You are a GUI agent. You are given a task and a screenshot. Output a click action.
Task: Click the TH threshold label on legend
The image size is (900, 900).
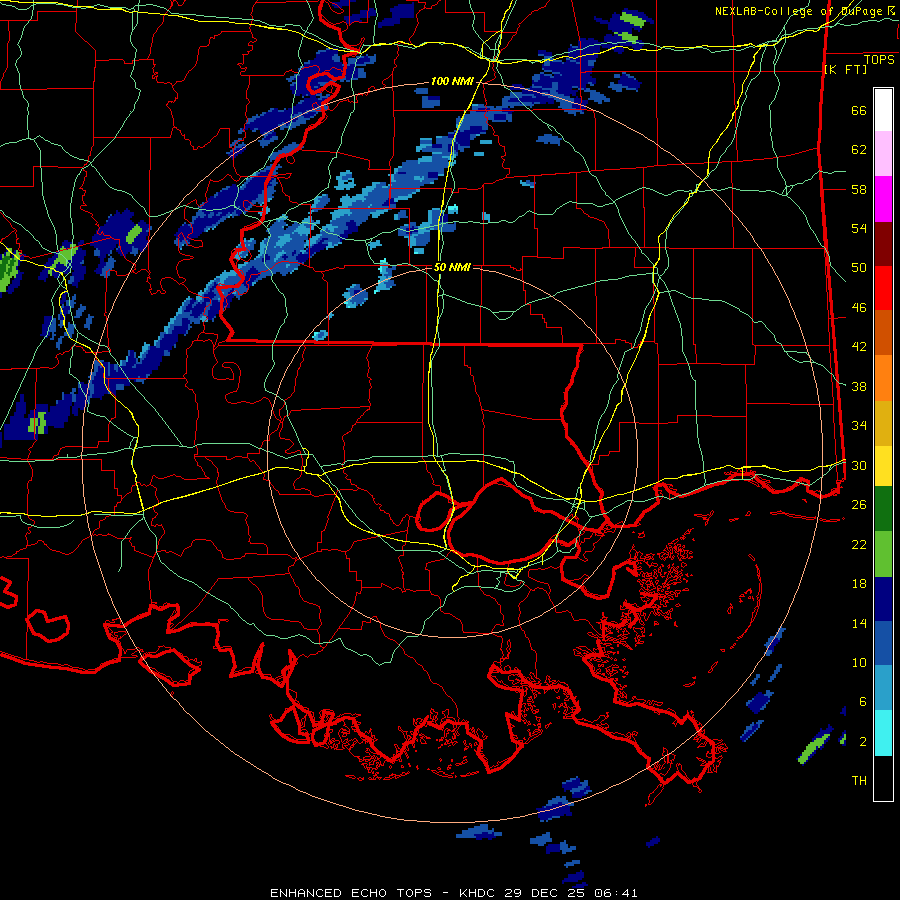(x=859, y=781)
